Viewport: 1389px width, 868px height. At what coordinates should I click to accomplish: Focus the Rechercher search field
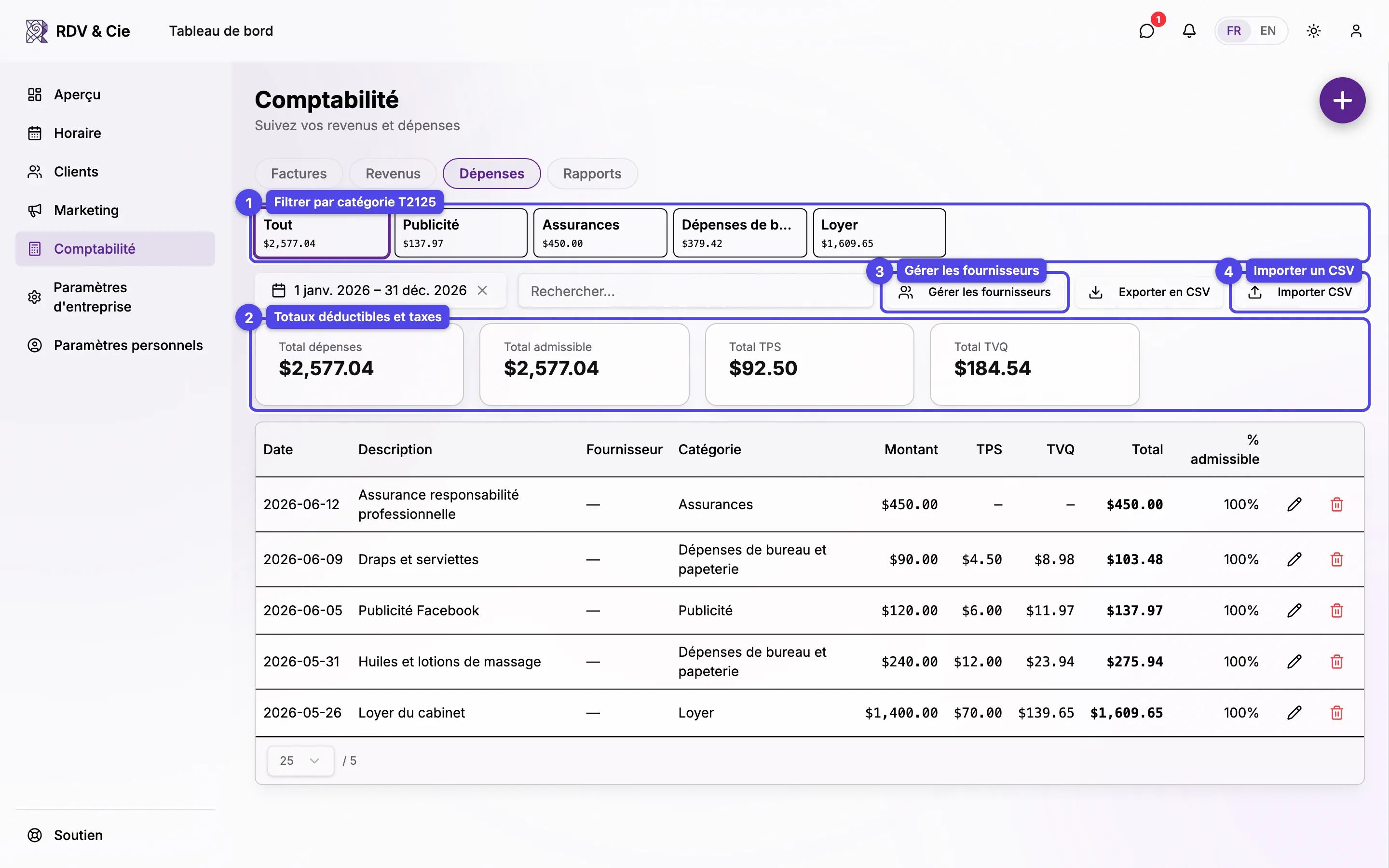pos(695,291)
